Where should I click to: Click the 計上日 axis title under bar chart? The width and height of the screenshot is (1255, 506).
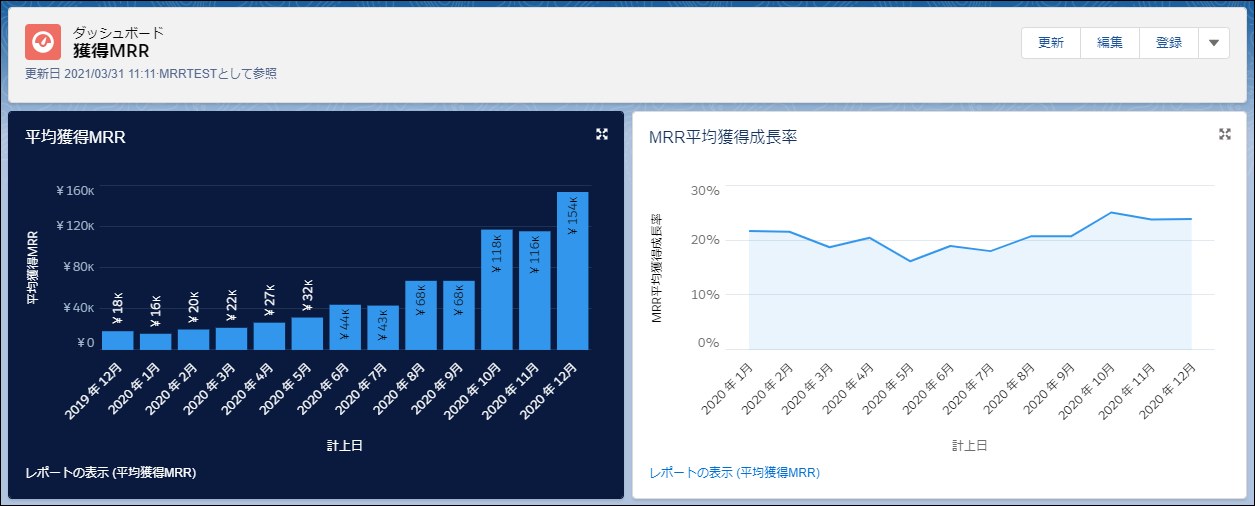[345, 445]
